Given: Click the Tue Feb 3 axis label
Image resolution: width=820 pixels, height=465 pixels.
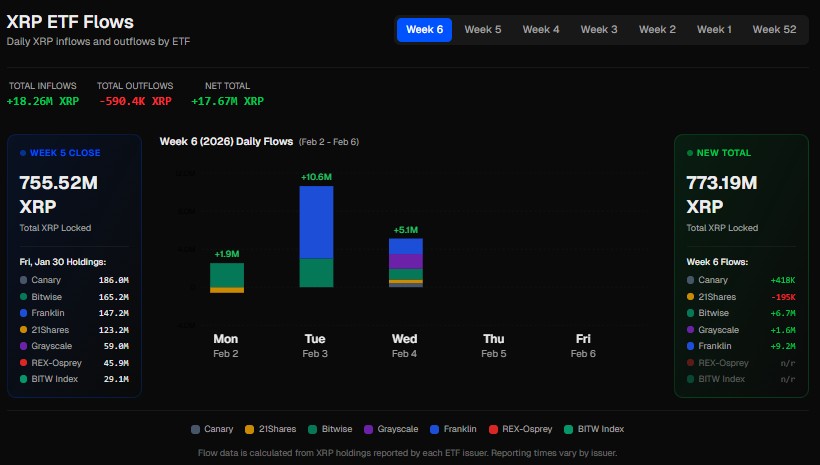Looking at the screenshot, I should (315, 346).
